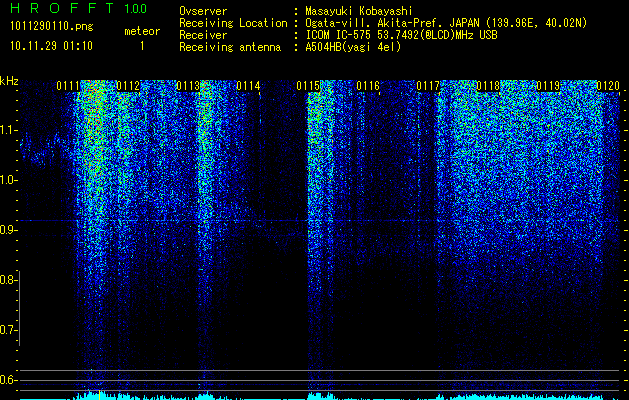Click the observer name Masayuki Kobayashi
The height and width of the screenshot is (400, 629).
(x=359, y=11)
